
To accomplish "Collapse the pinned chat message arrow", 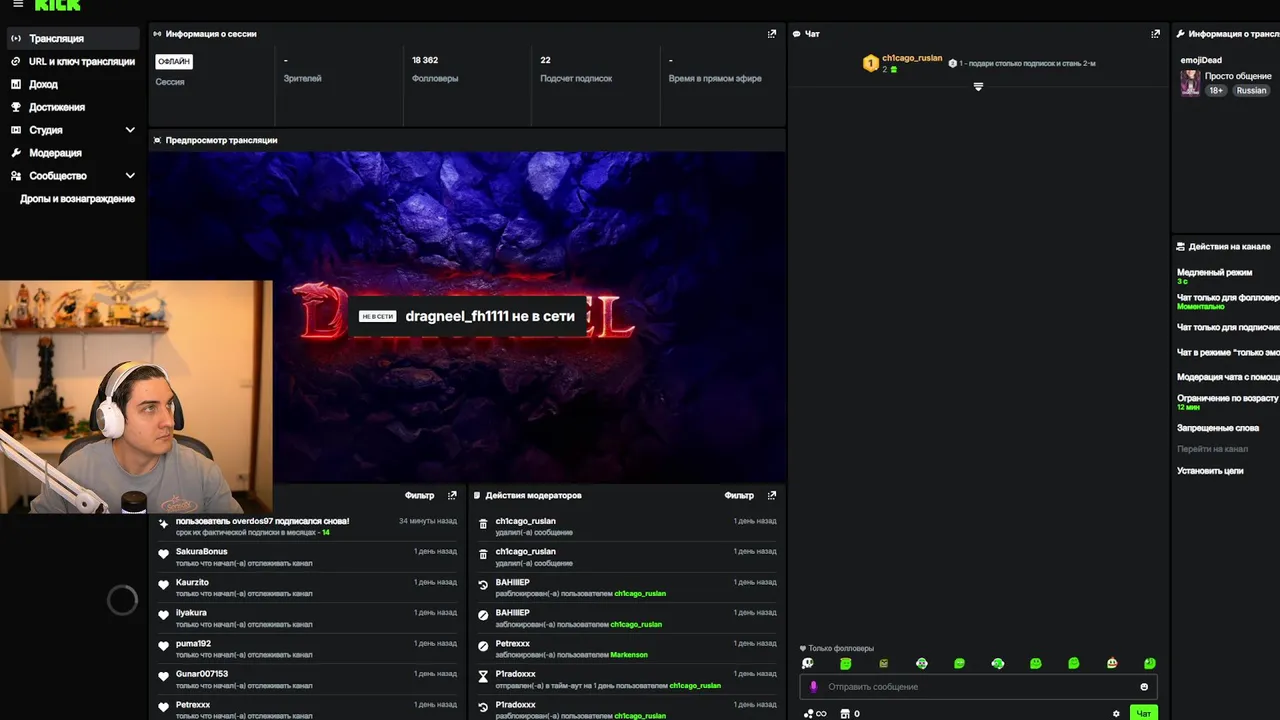I will tap(978, 87).
